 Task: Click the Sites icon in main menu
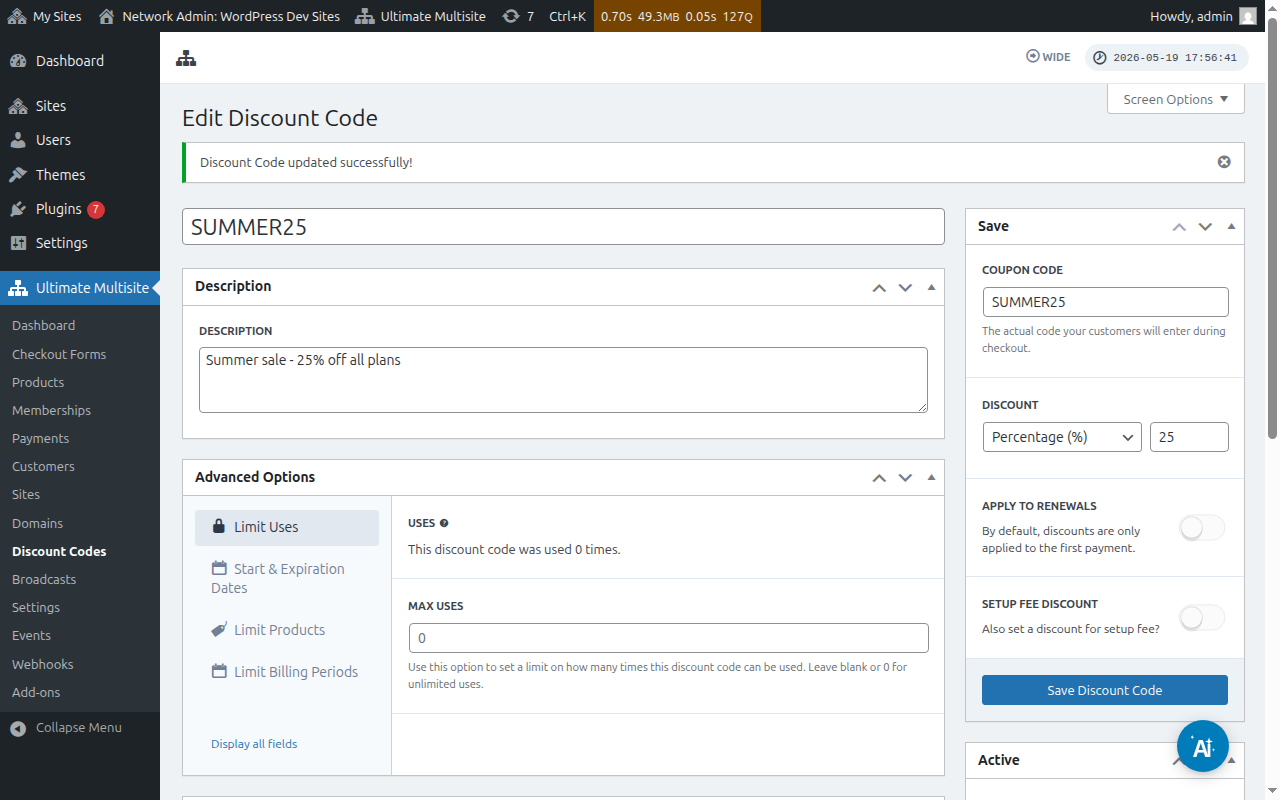(x=18, y=106)
